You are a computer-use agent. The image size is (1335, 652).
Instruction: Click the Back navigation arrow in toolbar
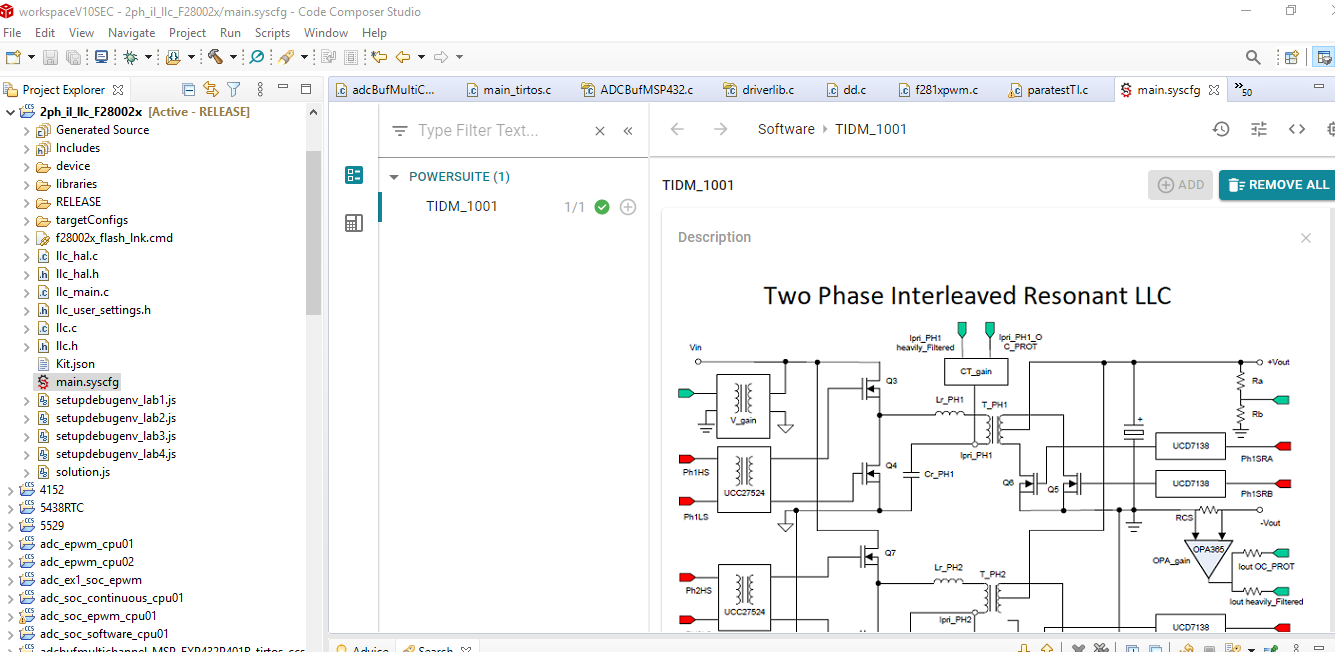[x=403, y=57]
